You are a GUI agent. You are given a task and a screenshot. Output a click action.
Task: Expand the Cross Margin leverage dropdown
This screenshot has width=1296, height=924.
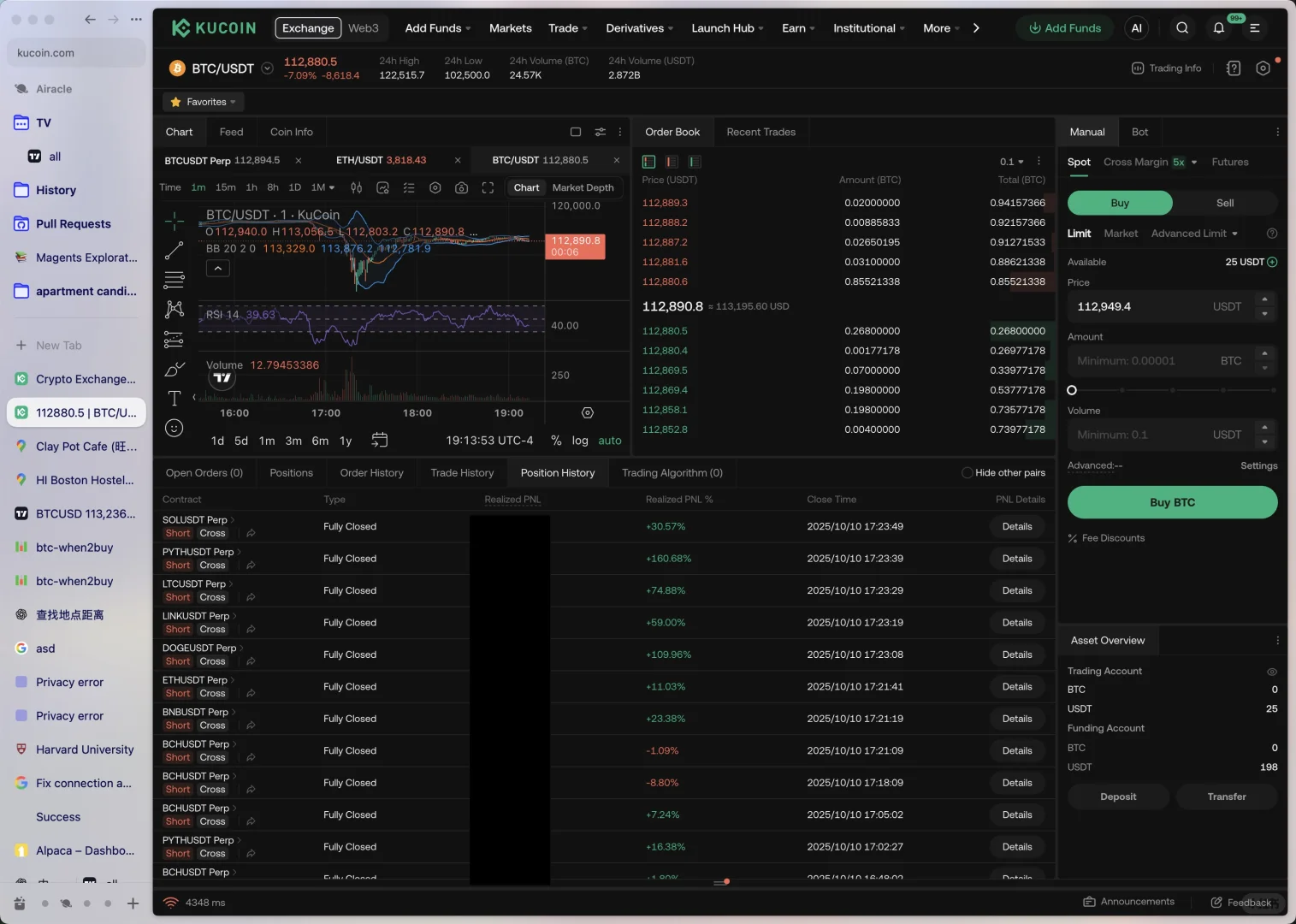[x=1194, y=163]
